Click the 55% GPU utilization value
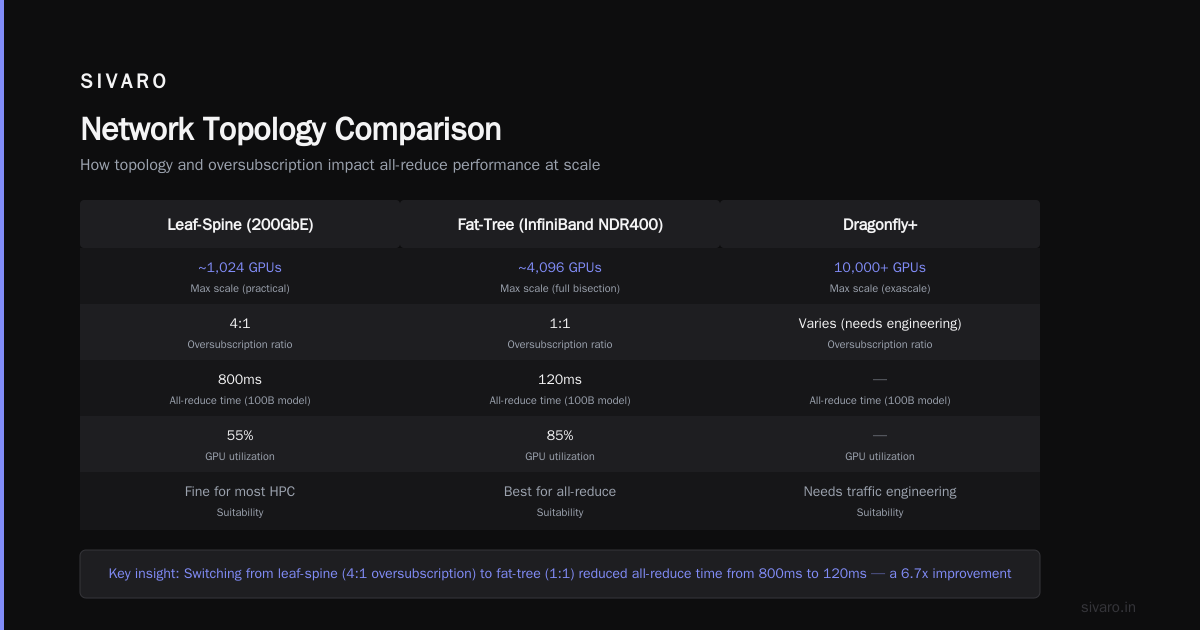Screen dimensions: 1200x630 [240, 435]
